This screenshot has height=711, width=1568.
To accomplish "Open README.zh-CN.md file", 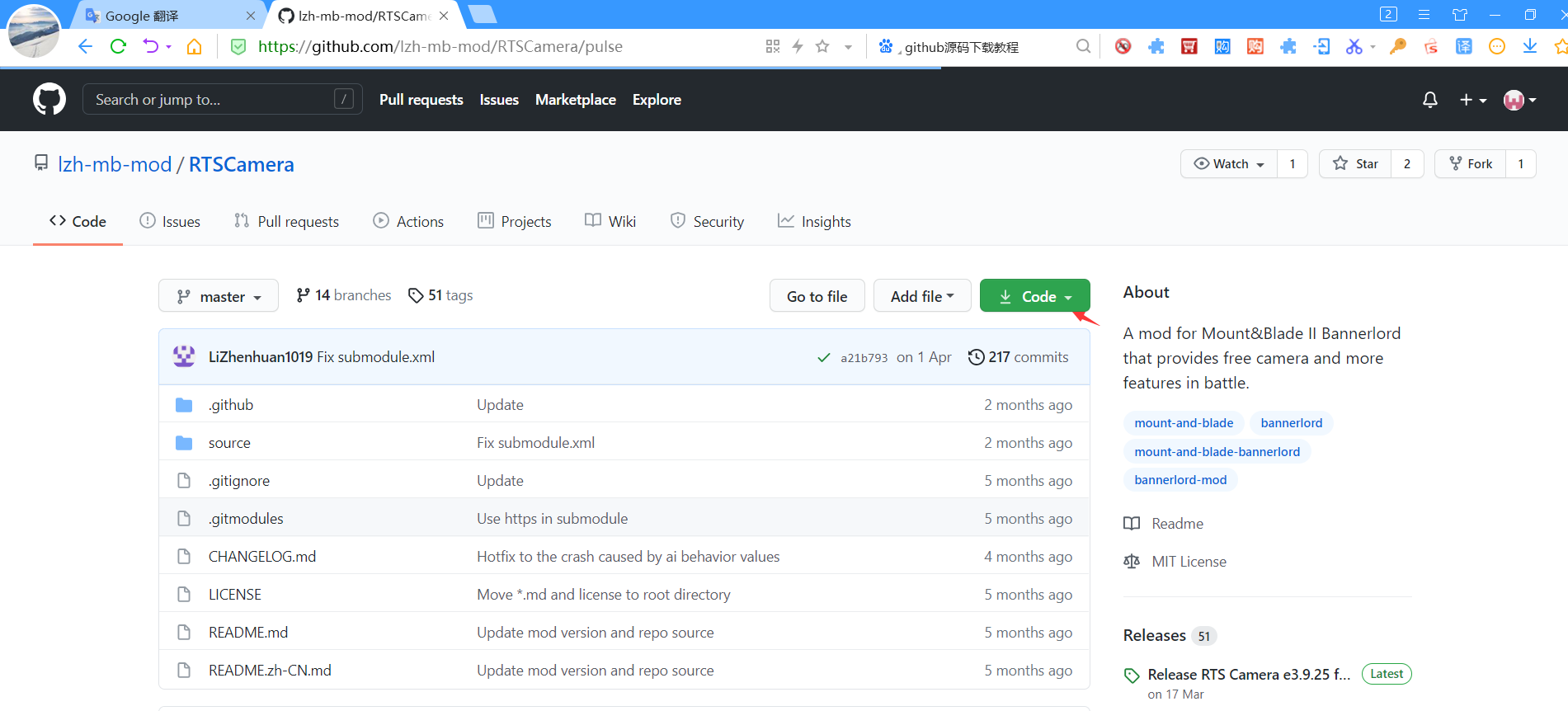I will pyautogui.click(x=270, y=671).
